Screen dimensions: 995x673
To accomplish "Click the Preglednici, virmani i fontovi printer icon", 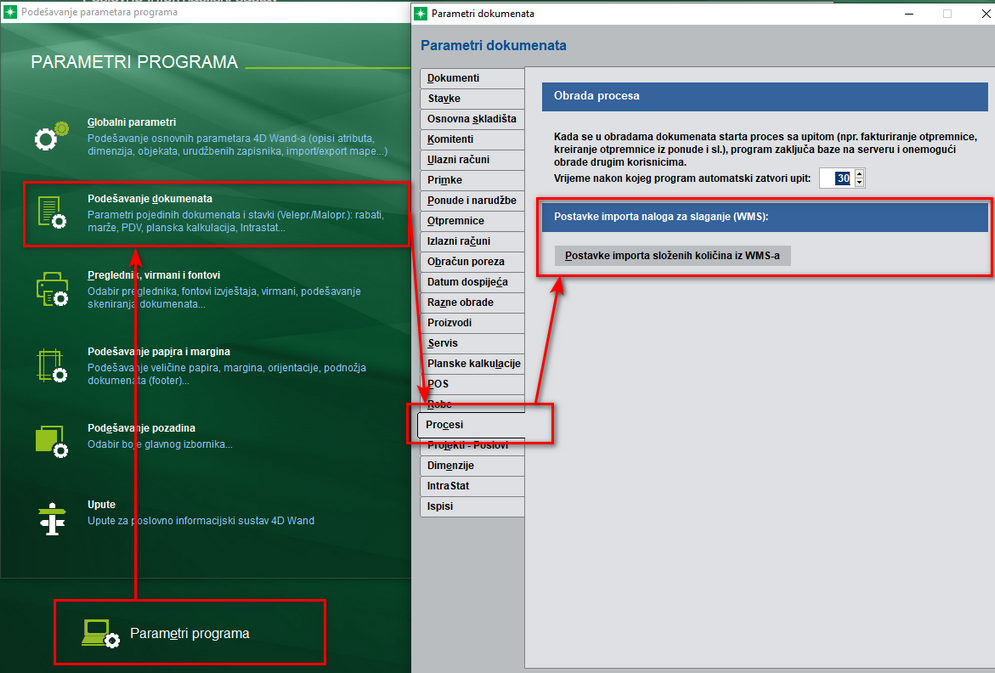I will tap(51, 290).
